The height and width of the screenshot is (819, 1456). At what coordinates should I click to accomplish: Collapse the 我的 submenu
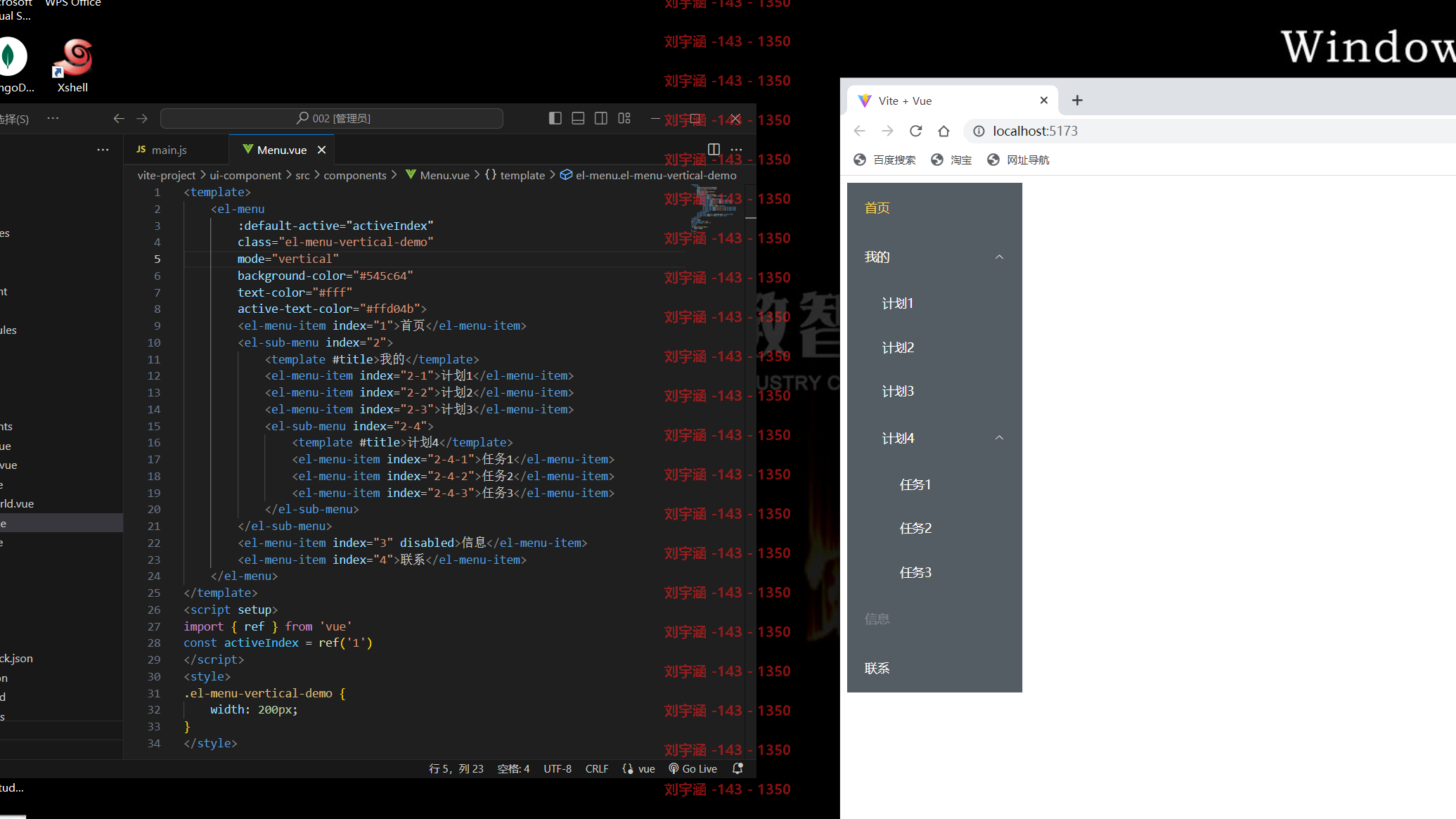tap(934, 257)
